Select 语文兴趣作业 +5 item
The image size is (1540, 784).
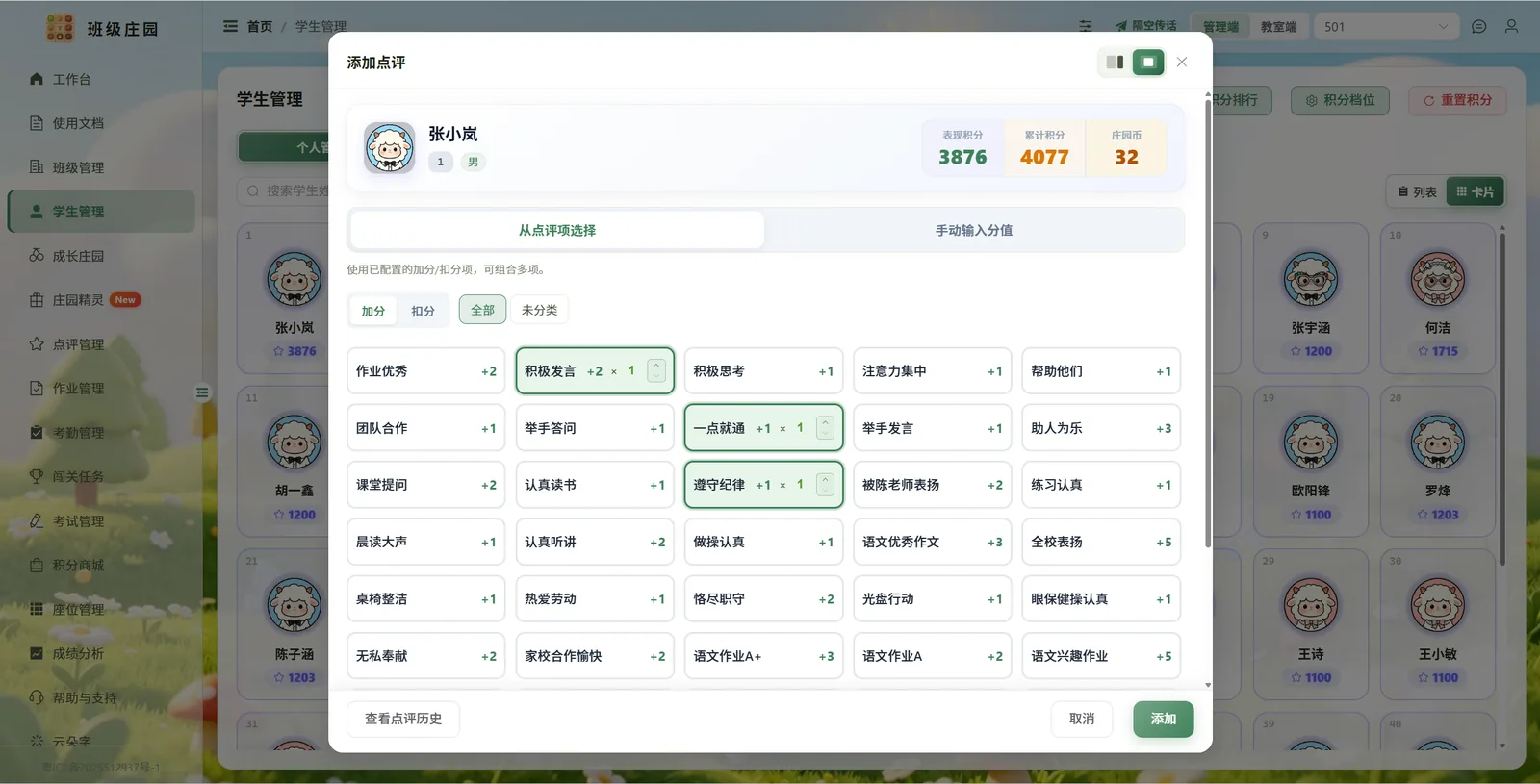point(1101,656)
